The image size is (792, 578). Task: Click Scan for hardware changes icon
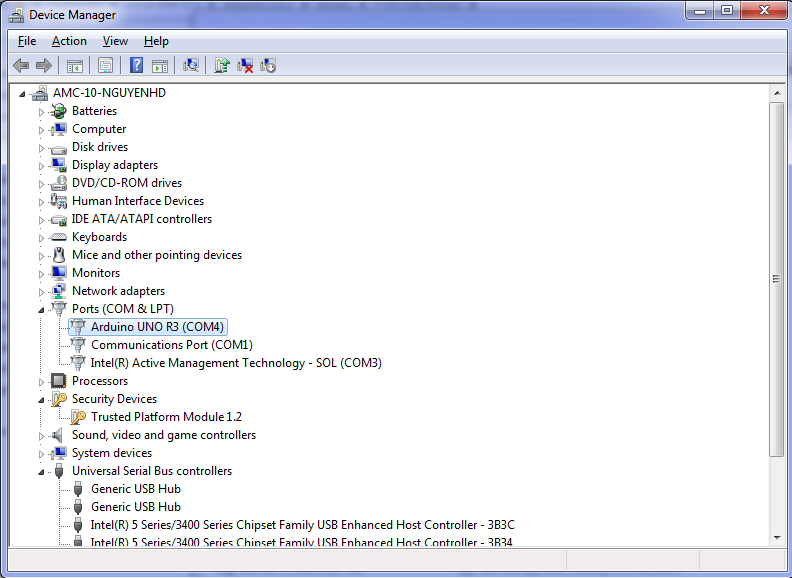[x=190, y=65]
